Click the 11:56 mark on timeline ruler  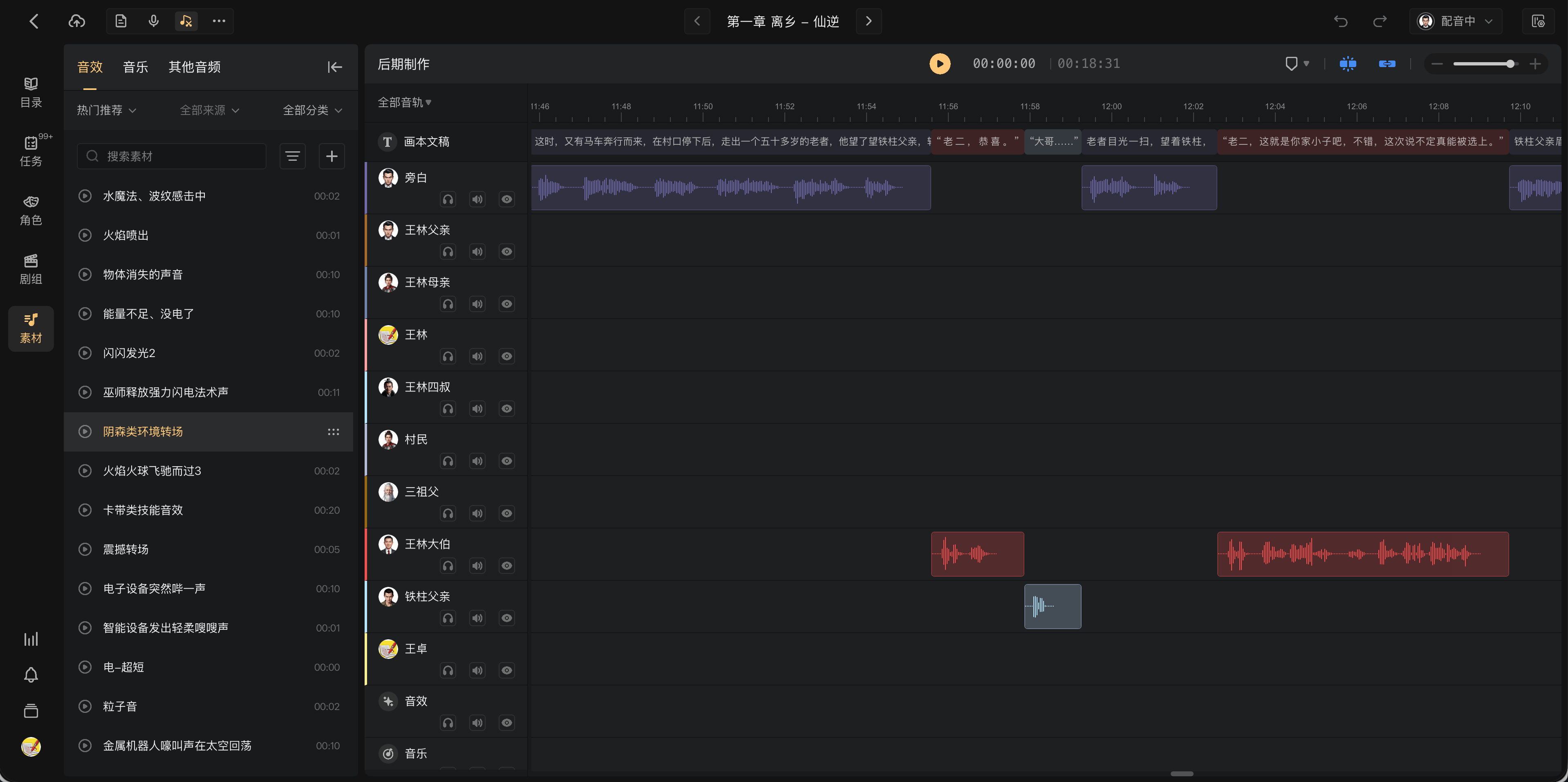[x=948, y=107]
